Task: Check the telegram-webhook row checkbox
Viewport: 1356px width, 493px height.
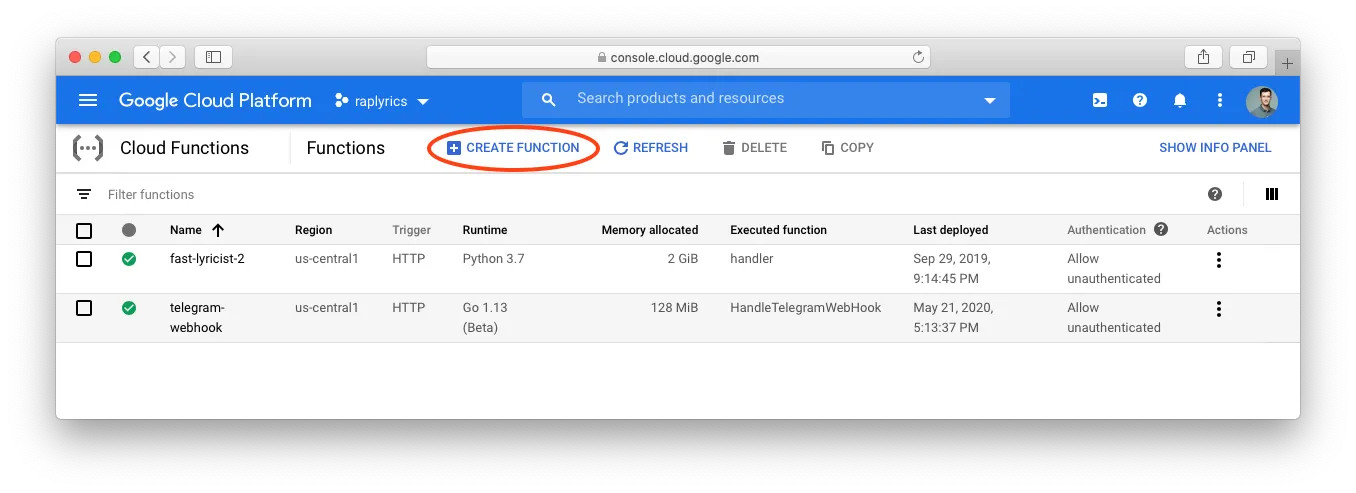Action: [x=84, y=308]
